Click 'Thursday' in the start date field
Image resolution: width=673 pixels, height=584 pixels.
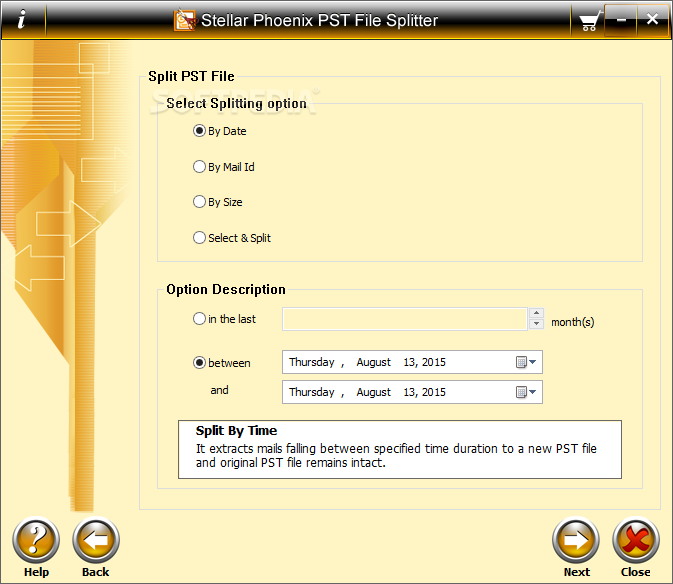coord(312,362)
